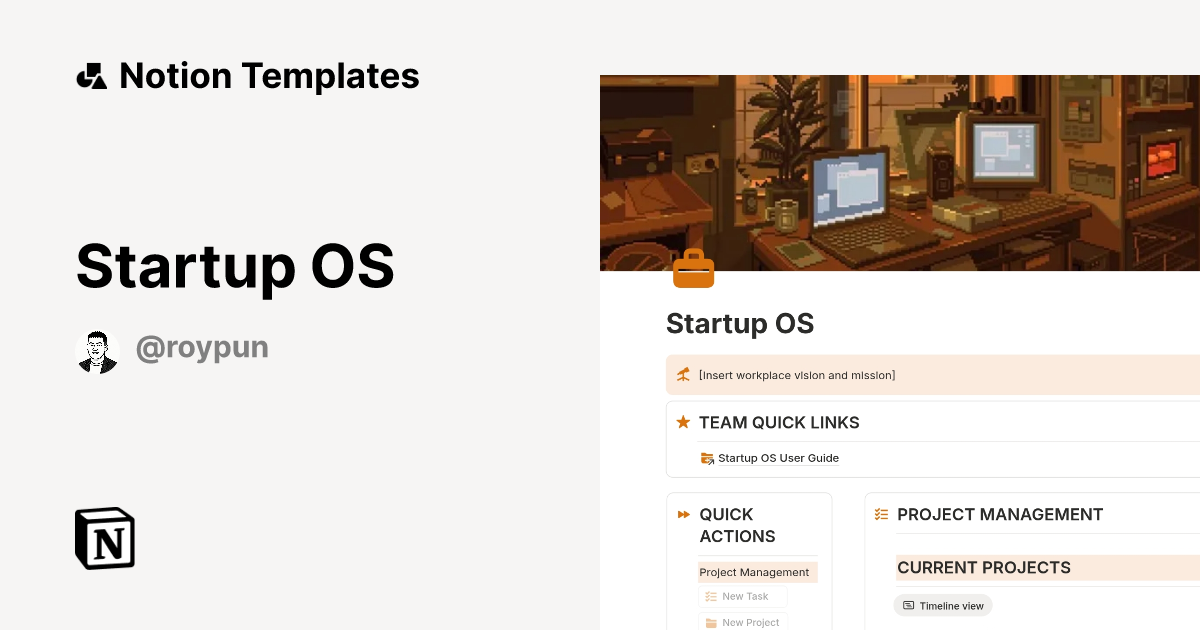Visit the @roypun creator profile

[202, 347]
